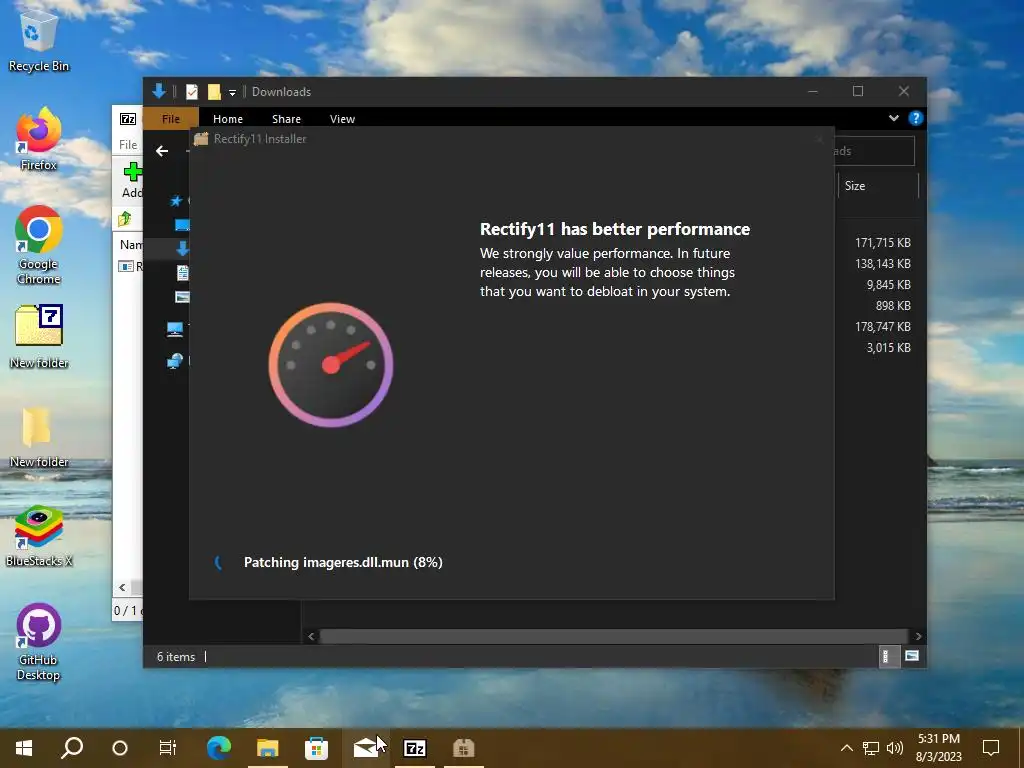
Task: Open GitHub Desktop shortcut
Action: point(39,642)
